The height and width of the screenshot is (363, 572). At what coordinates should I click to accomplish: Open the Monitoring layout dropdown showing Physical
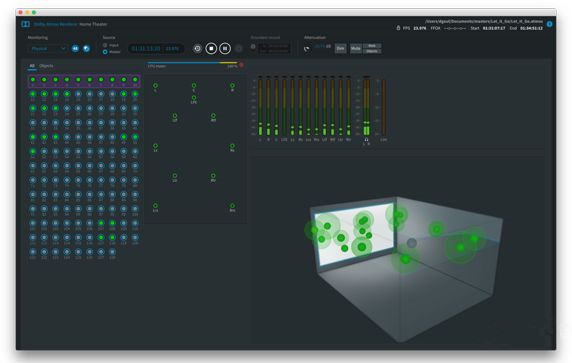click(x=48, y=49)
